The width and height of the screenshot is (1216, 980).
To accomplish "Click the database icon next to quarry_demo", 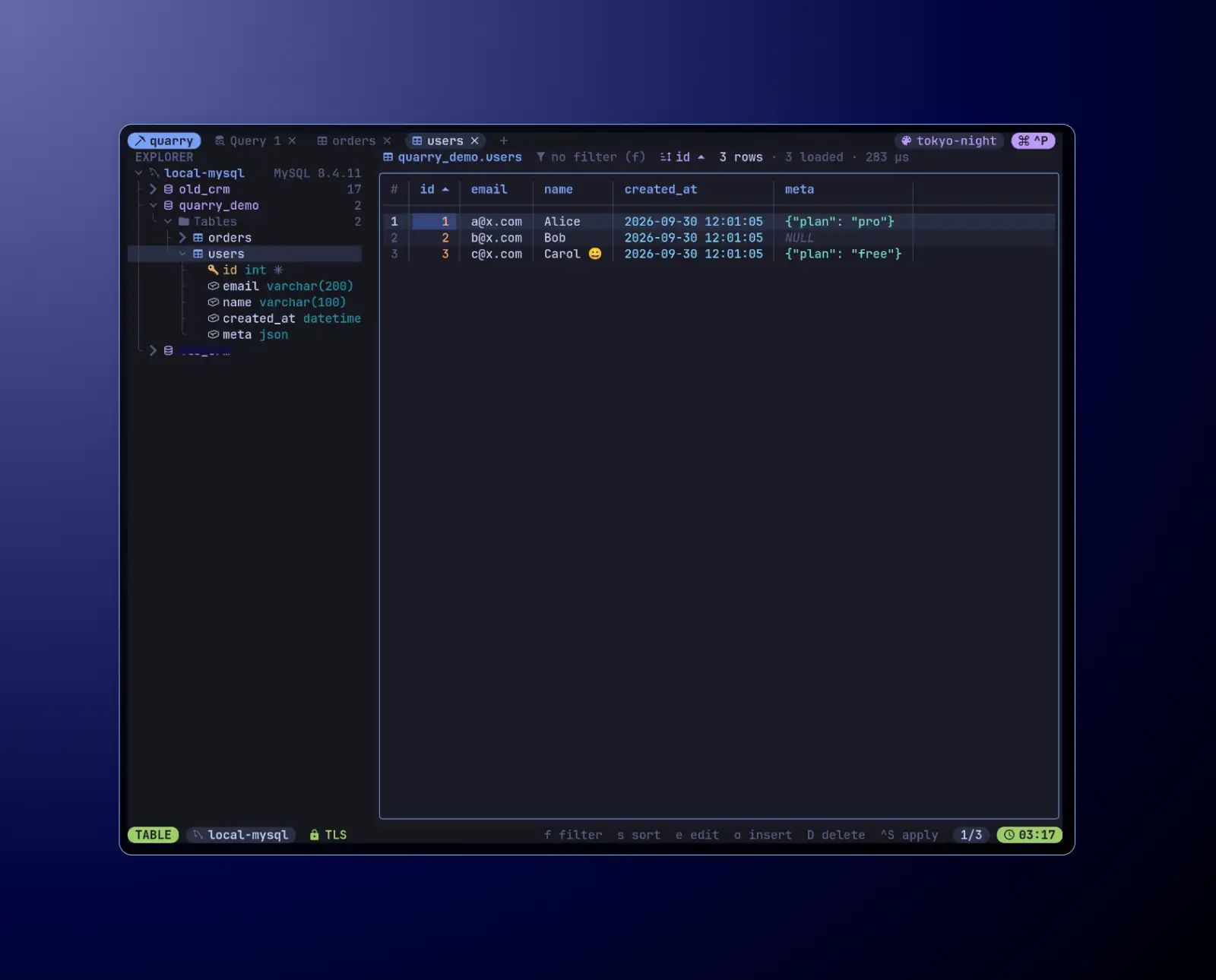I will click(169, 205).
